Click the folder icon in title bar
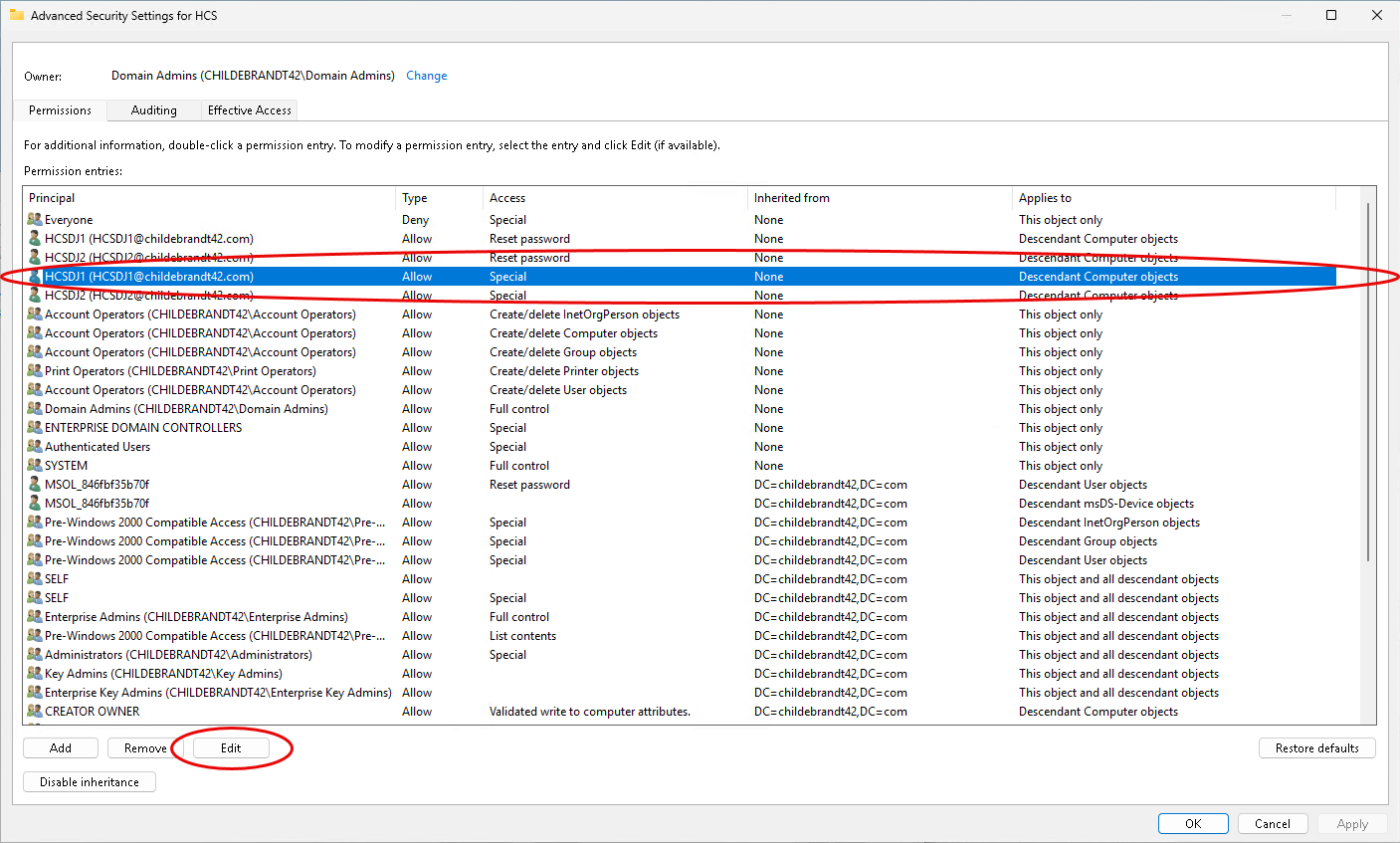The height and width of the screenshot is (843, 1400). tap(16, 16)
